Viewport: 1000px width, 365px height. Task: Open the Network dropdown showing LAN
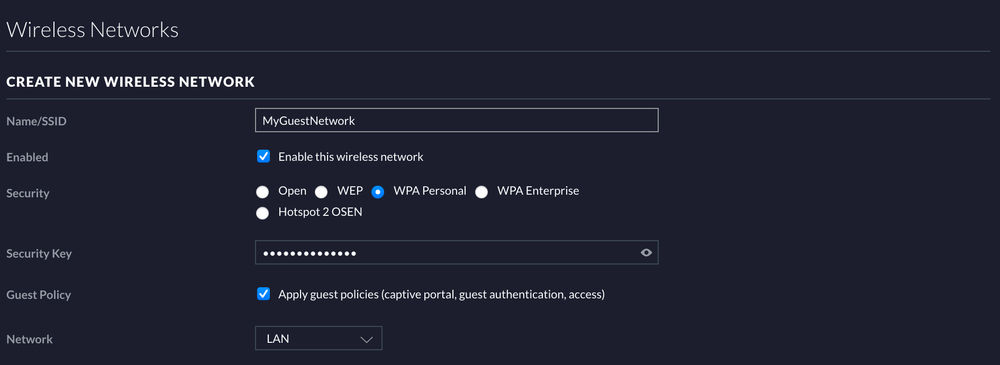318,338
